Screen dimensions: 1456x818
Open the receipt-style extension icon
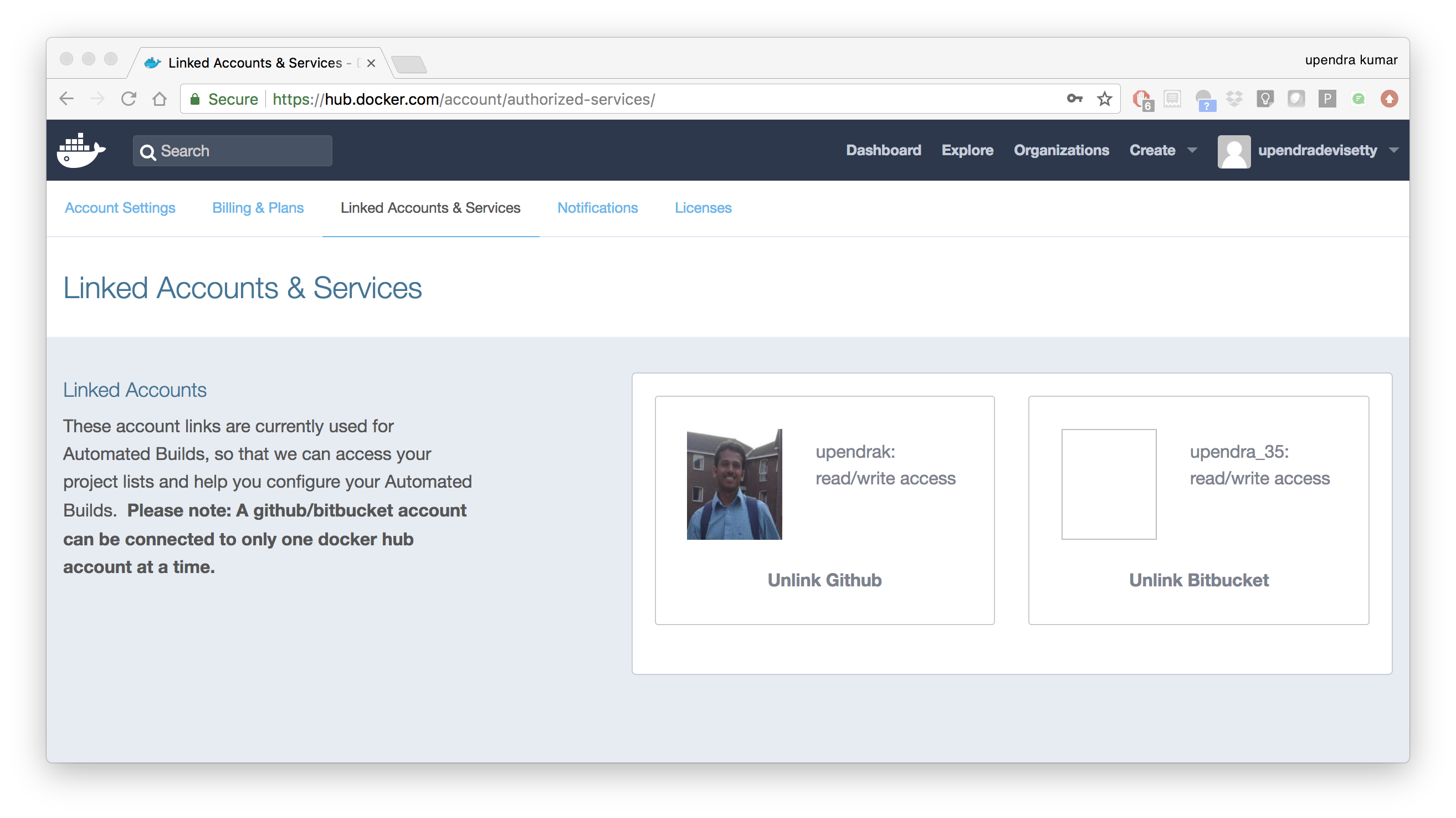[x=1173, y=99]
